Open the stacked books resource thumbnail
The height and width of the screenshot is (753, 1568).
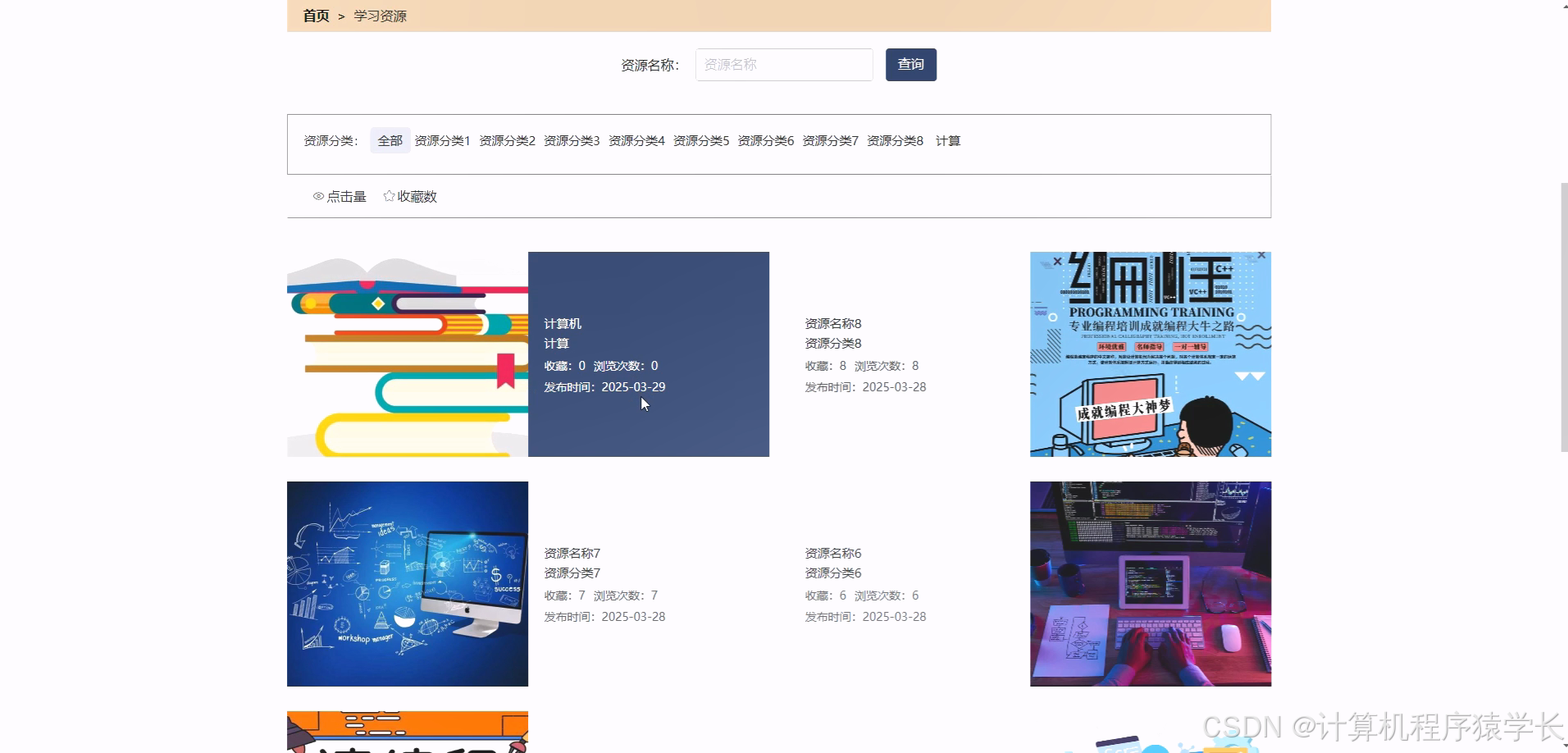tap(408, 354)
